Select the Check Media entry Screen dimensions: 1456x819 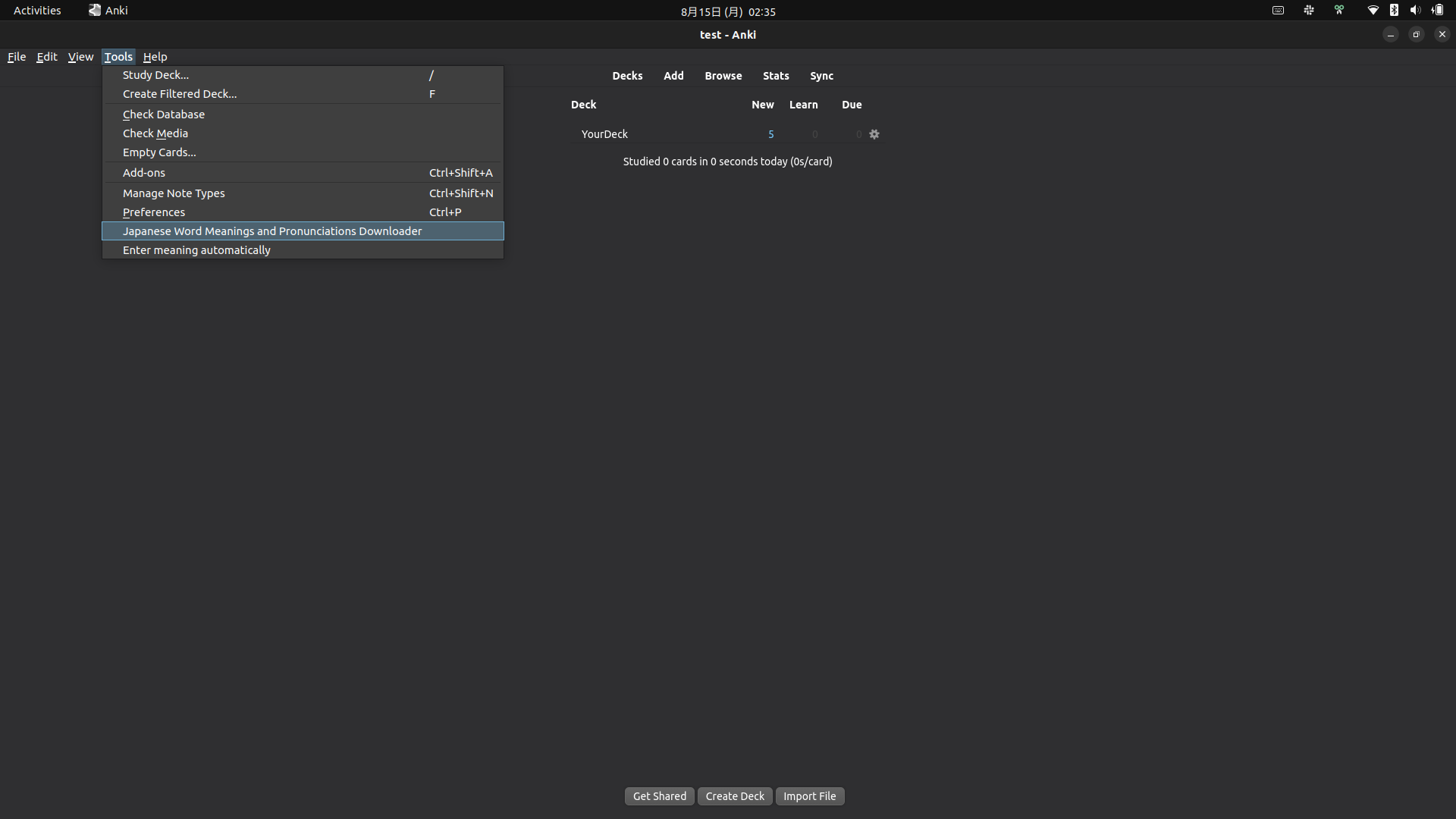[x=303, y=133]
